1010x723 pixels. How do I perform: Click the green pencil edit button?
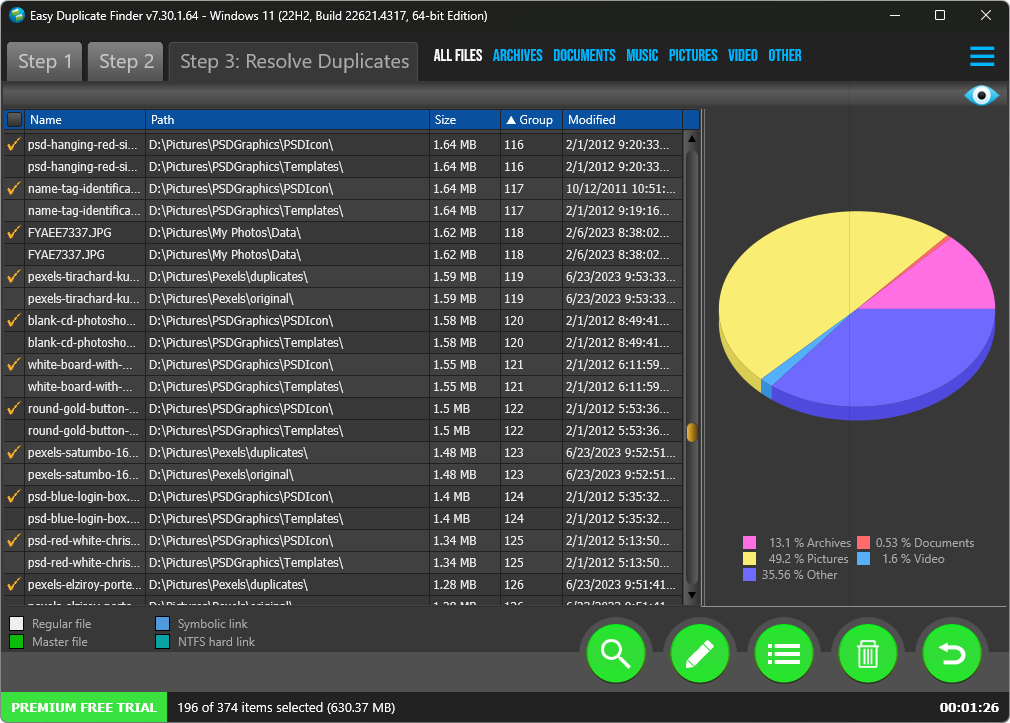(700, 653)
